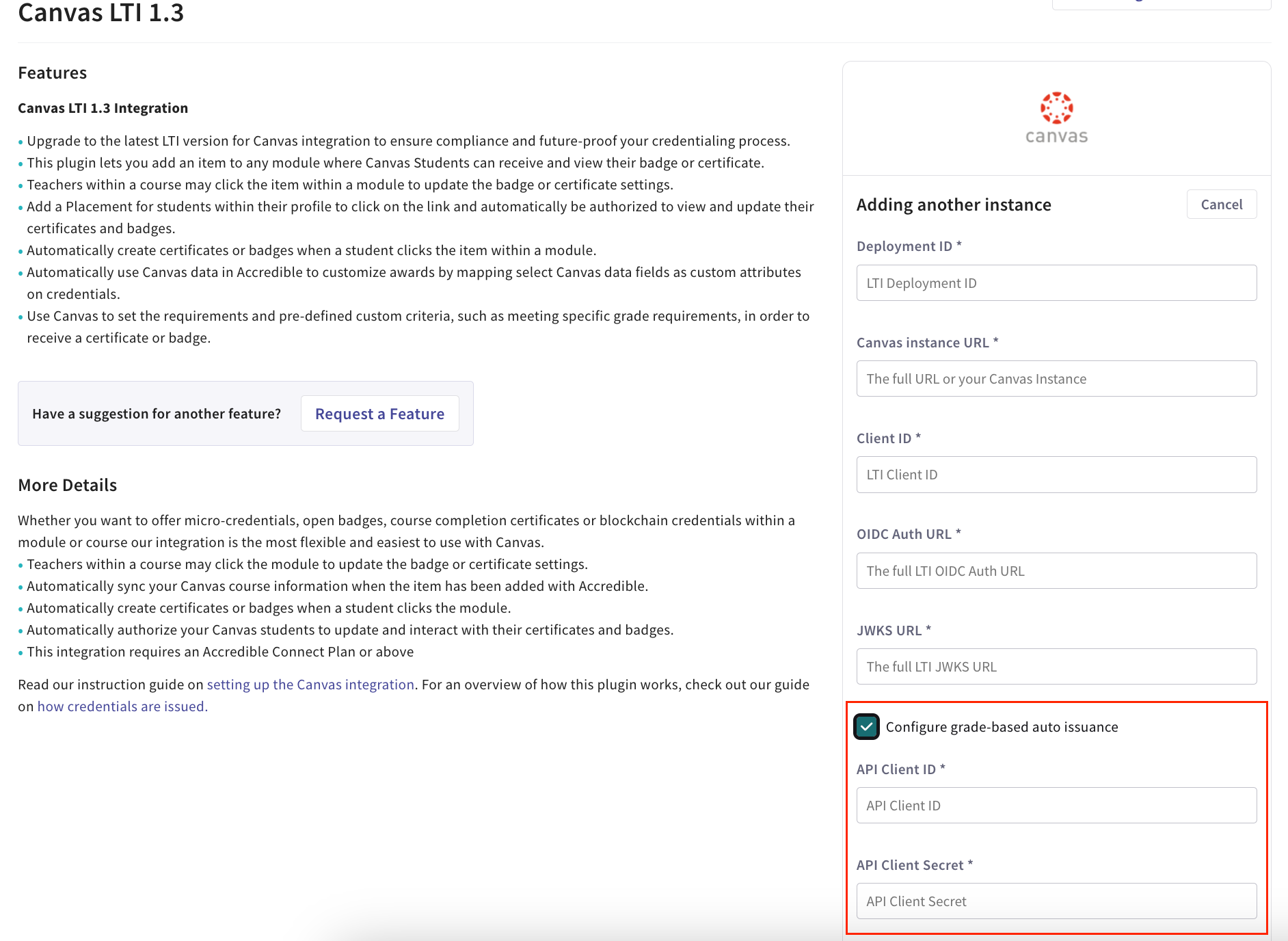The height and width of the screenshot is (941, 1288).
Task: Click the Adding another instance heading
Action: pyautogui.click(x=954, y=204)
